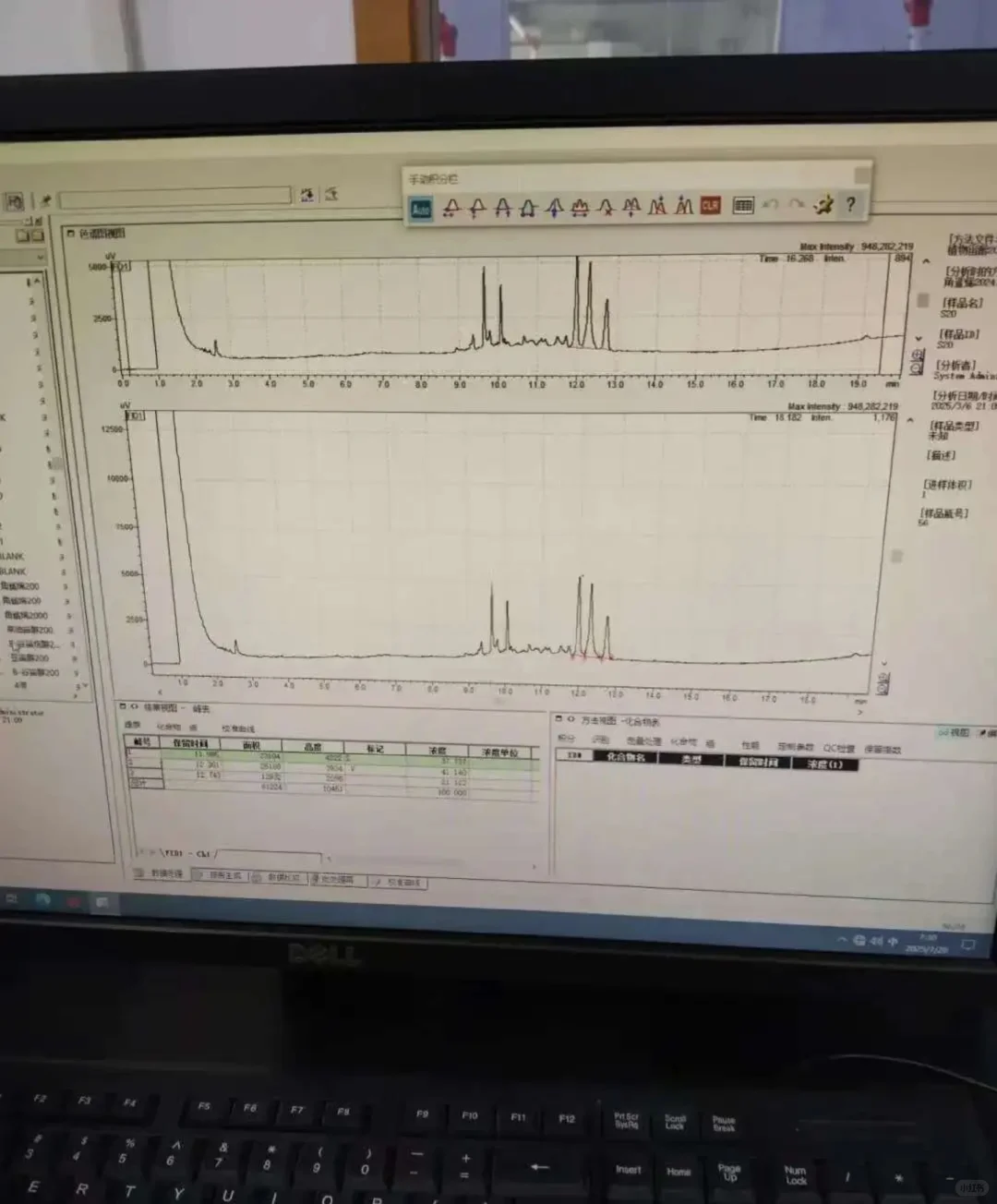This screenshot has height=1204, width=997.
Task: Click the 面积 column header in peak table
Action: pos(251,745)
